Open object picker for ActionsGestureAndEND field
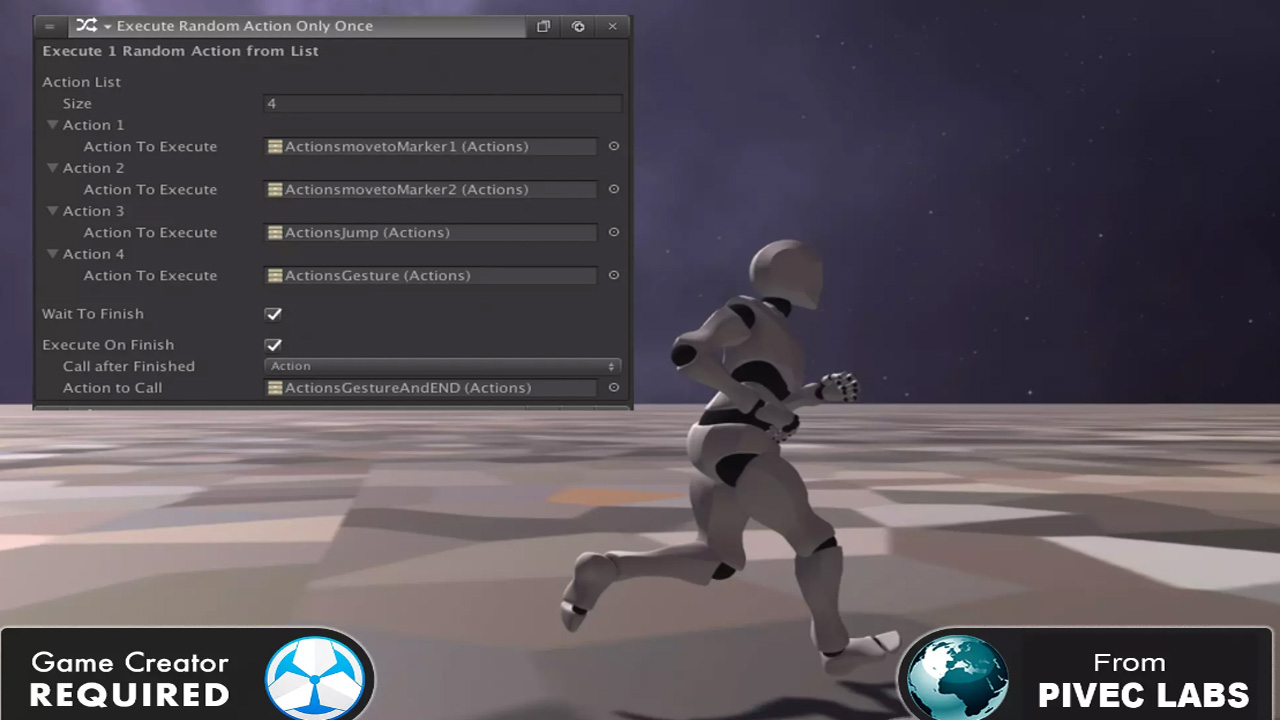 pyautogui.click(x=614, y=388)
